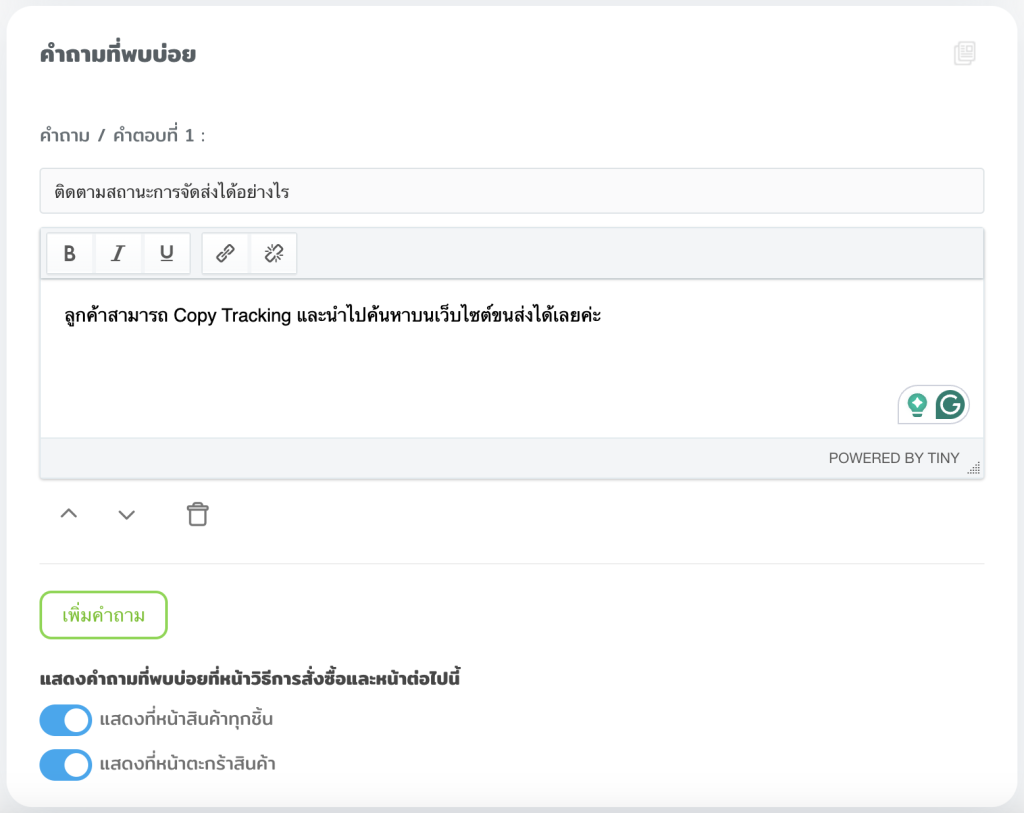Viewport: 1024px width, 813px height.
Task: Click the duplicate icon beside the คำถามที่พบบ่อย heading
Action: click(964, 54)
